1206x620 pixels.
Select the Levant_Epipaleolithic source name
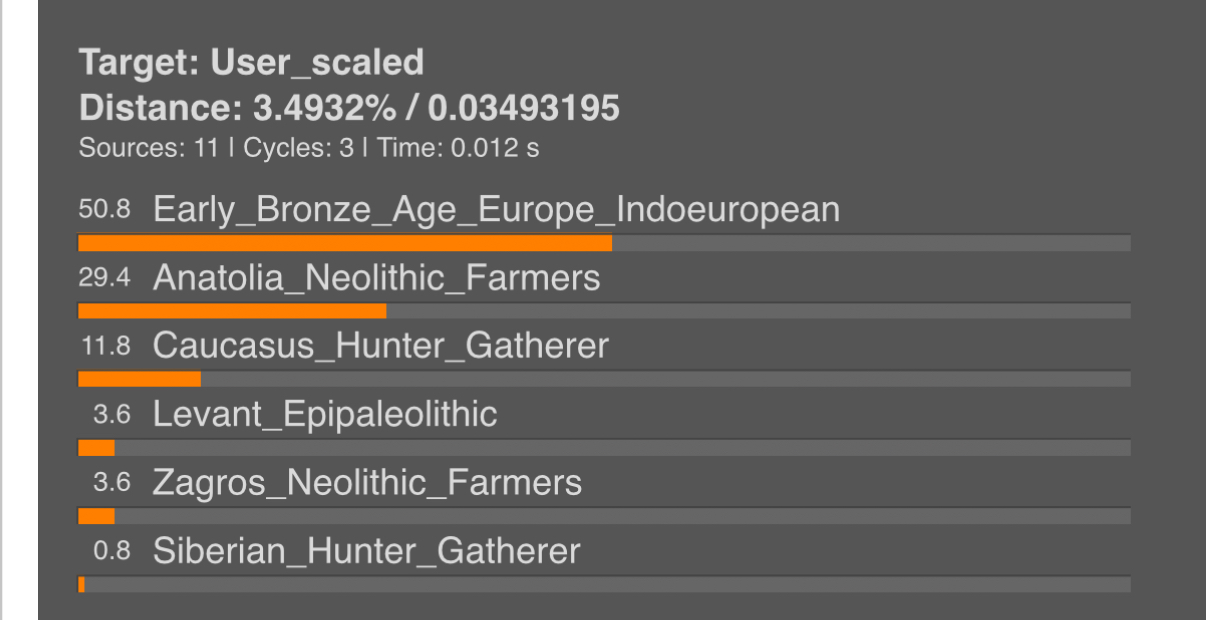pyautogui.click(x=324, y=414)
